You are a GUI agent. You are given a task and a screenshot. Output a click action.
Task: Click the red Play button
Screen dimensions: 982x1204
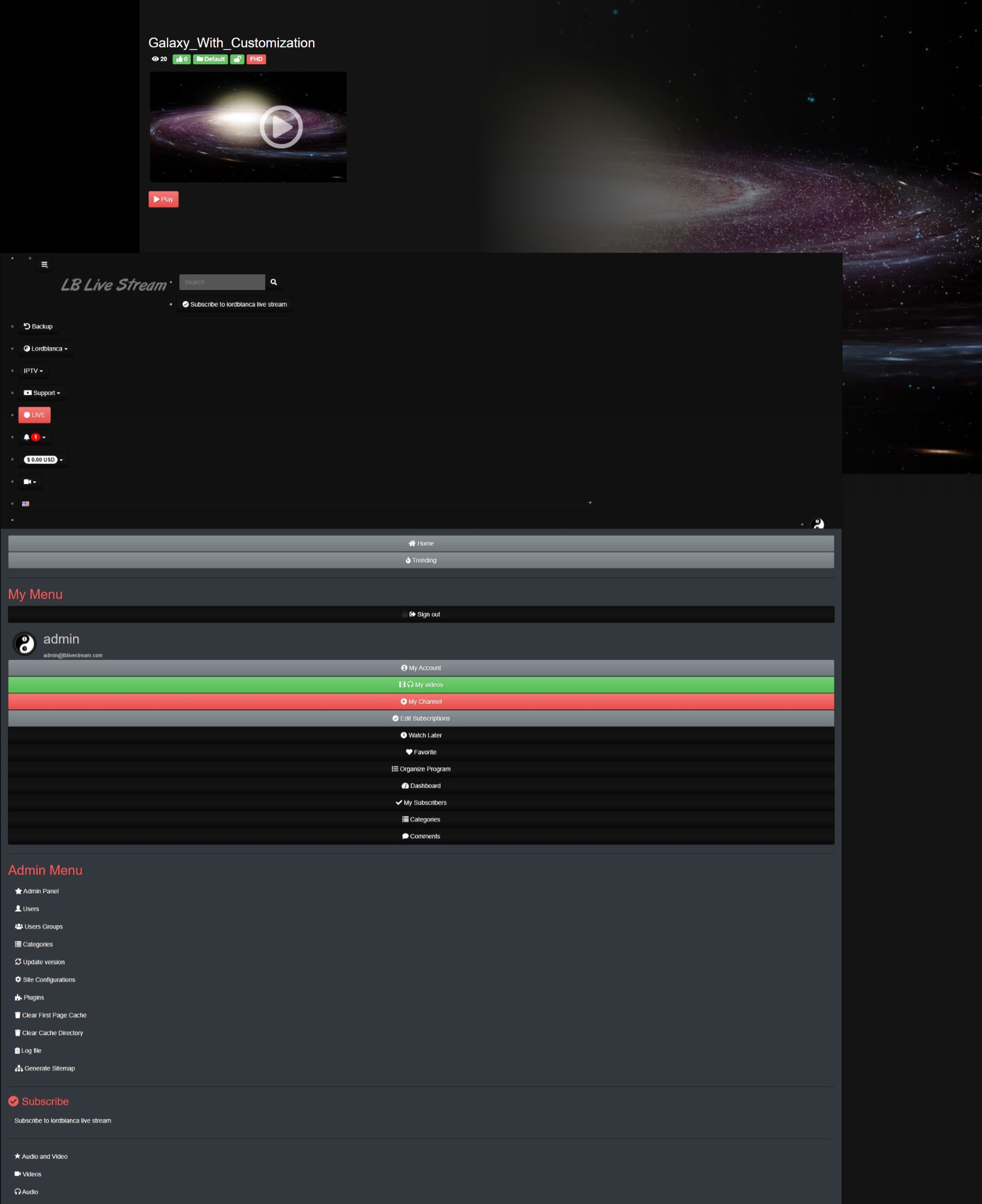pos(164,199)
